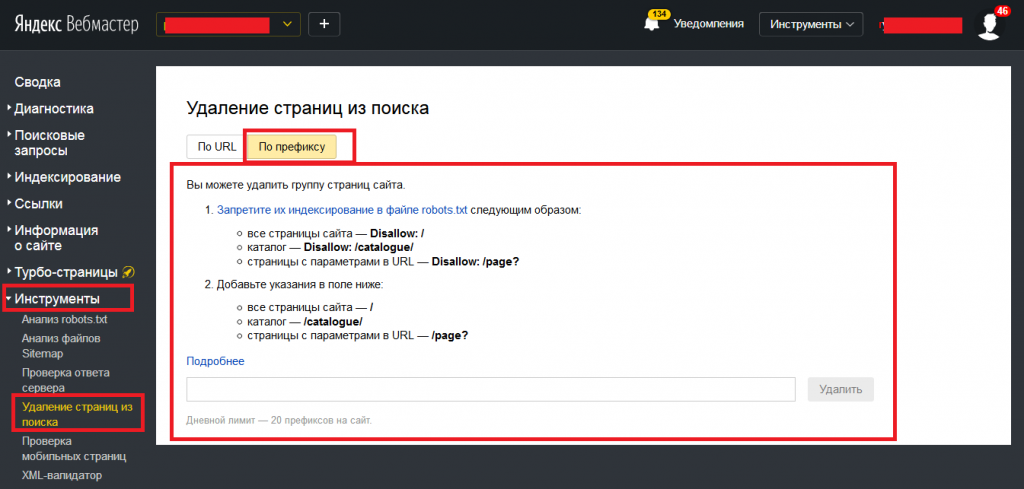Click the page heading Удаление страниц из поиска
Viewport: 1024px width, 489px height.
pos(308,108)
